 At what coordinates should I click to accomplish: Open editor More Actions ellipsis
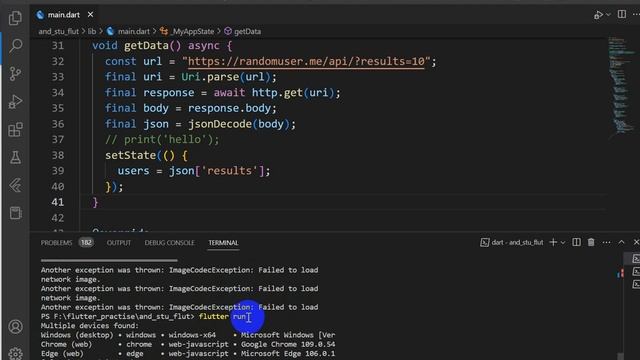636,14
